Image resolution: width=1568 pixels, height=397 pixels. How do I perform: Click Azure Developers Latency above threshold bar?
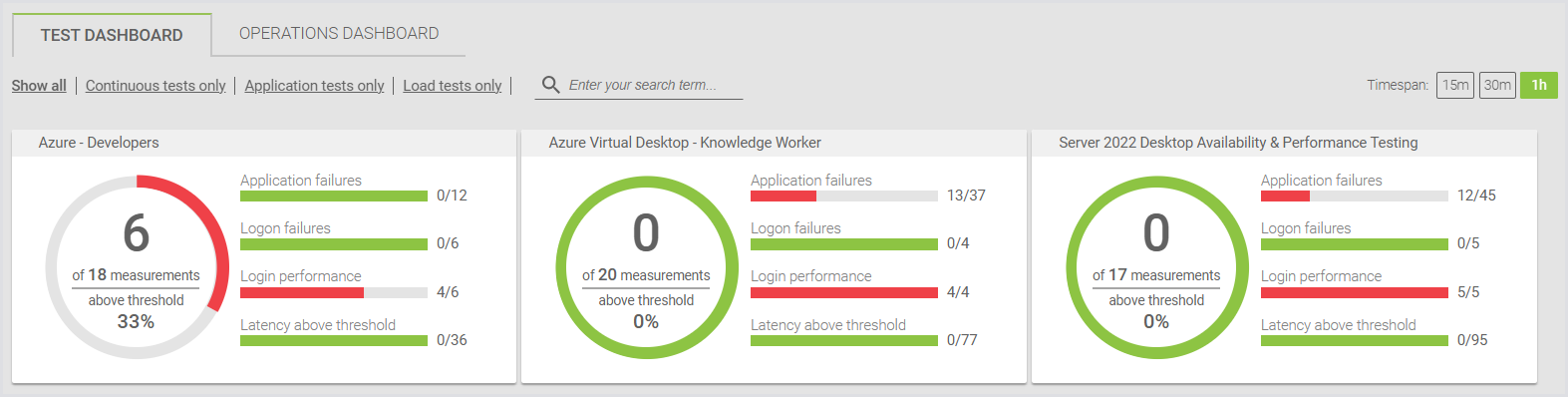tap(334, 341)
